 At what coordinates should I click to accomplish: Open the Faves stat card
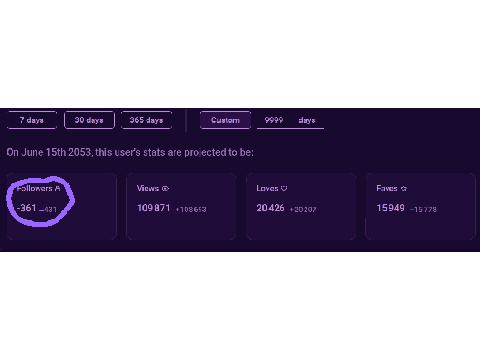click(420, 206)
